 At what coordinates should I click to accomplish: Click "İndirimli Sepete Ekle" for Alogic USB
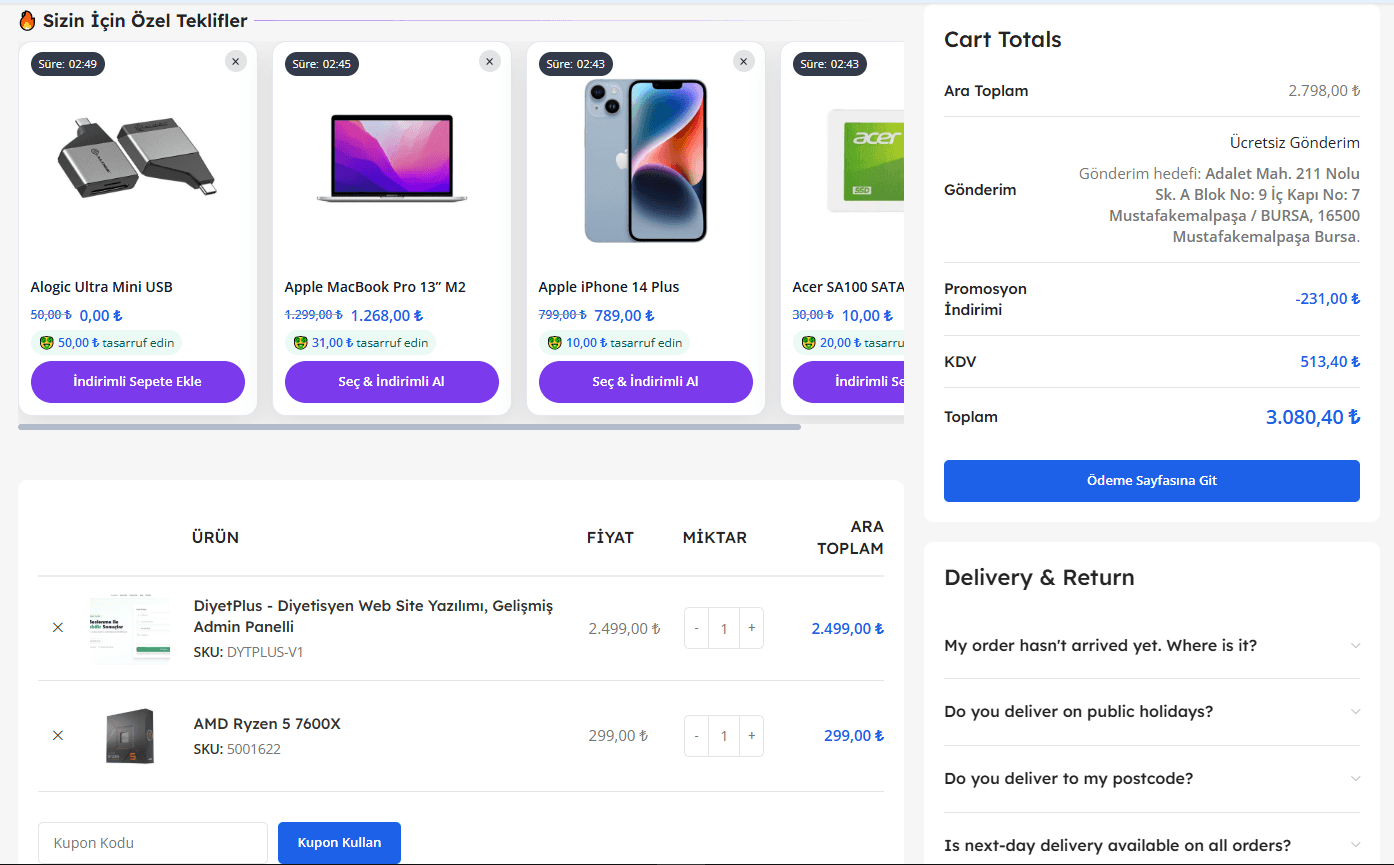click(x=138, y=382)
